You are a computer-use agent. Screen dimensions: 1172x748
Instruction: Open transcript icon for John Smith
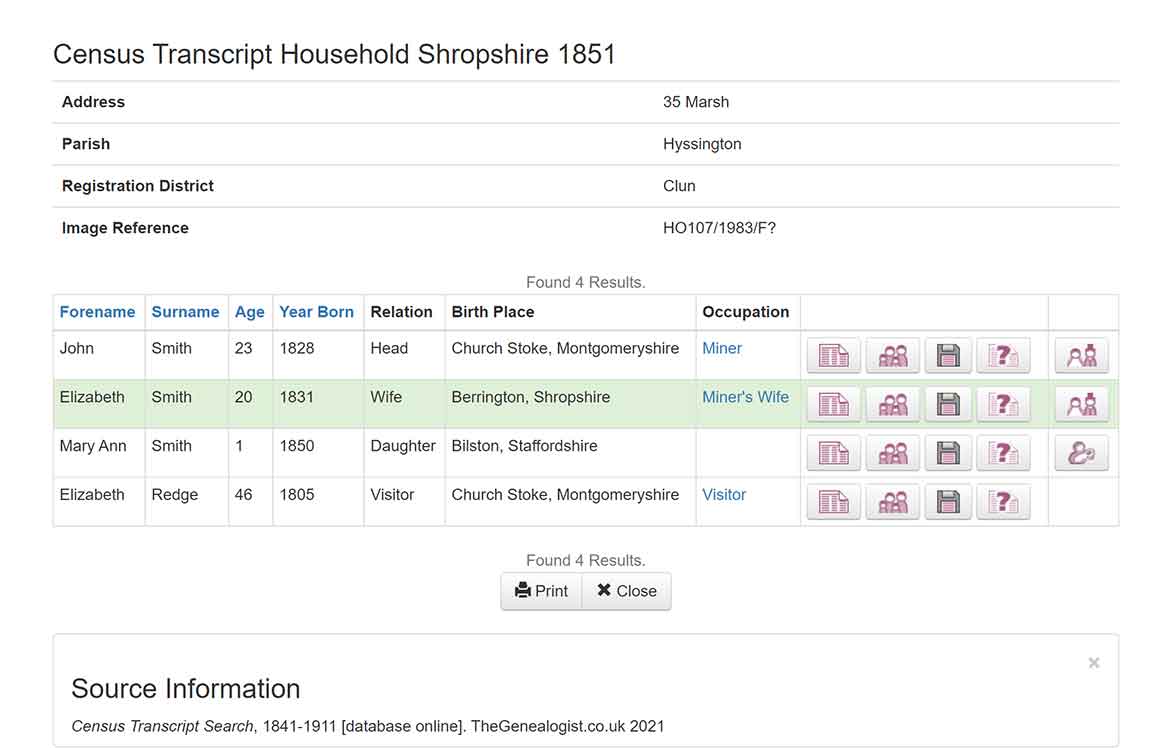833,356
